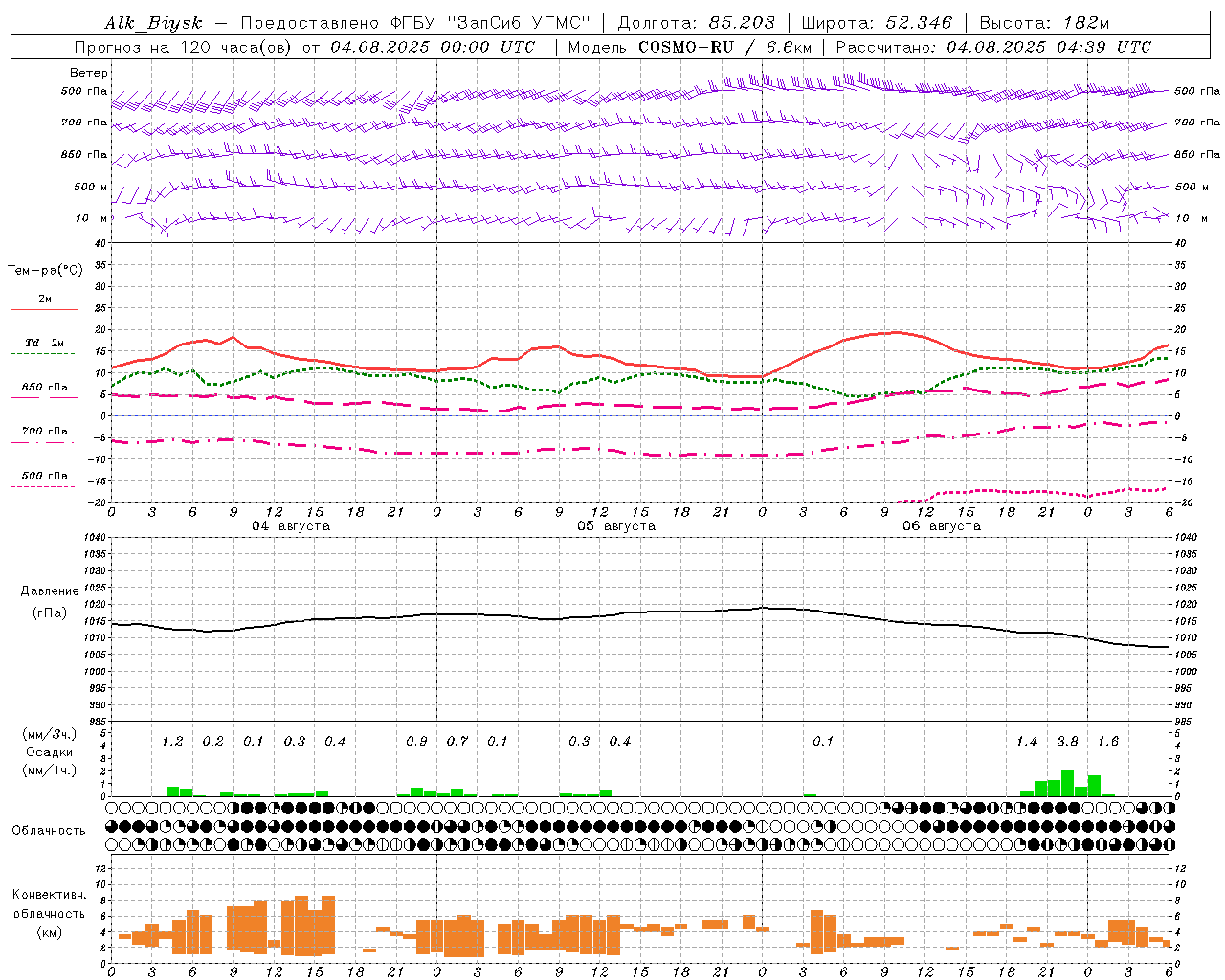
Task: Click the provider text ФГБУ "ЗапСиб УГМС"
Action: click(491, 23)
